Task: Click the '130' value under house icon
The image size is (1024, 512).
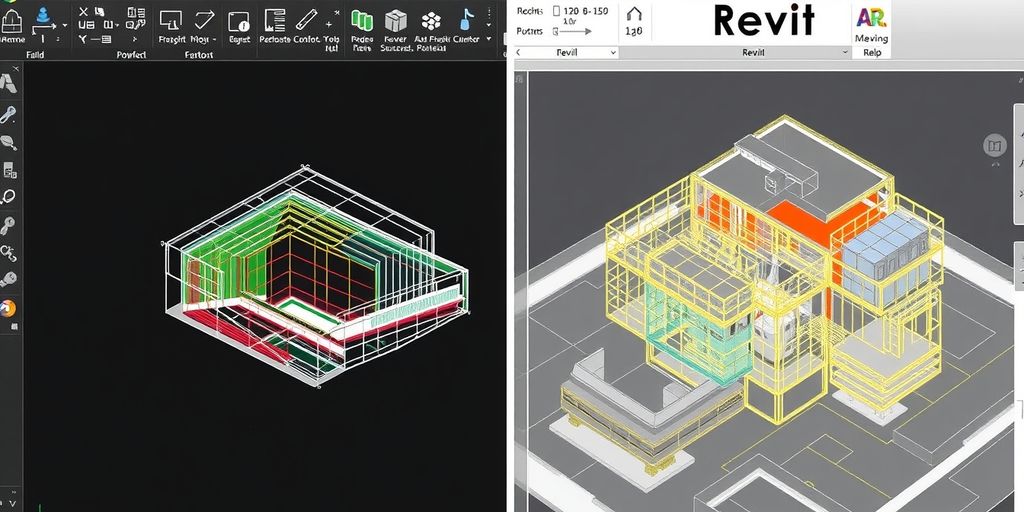Action: point(633,31)
